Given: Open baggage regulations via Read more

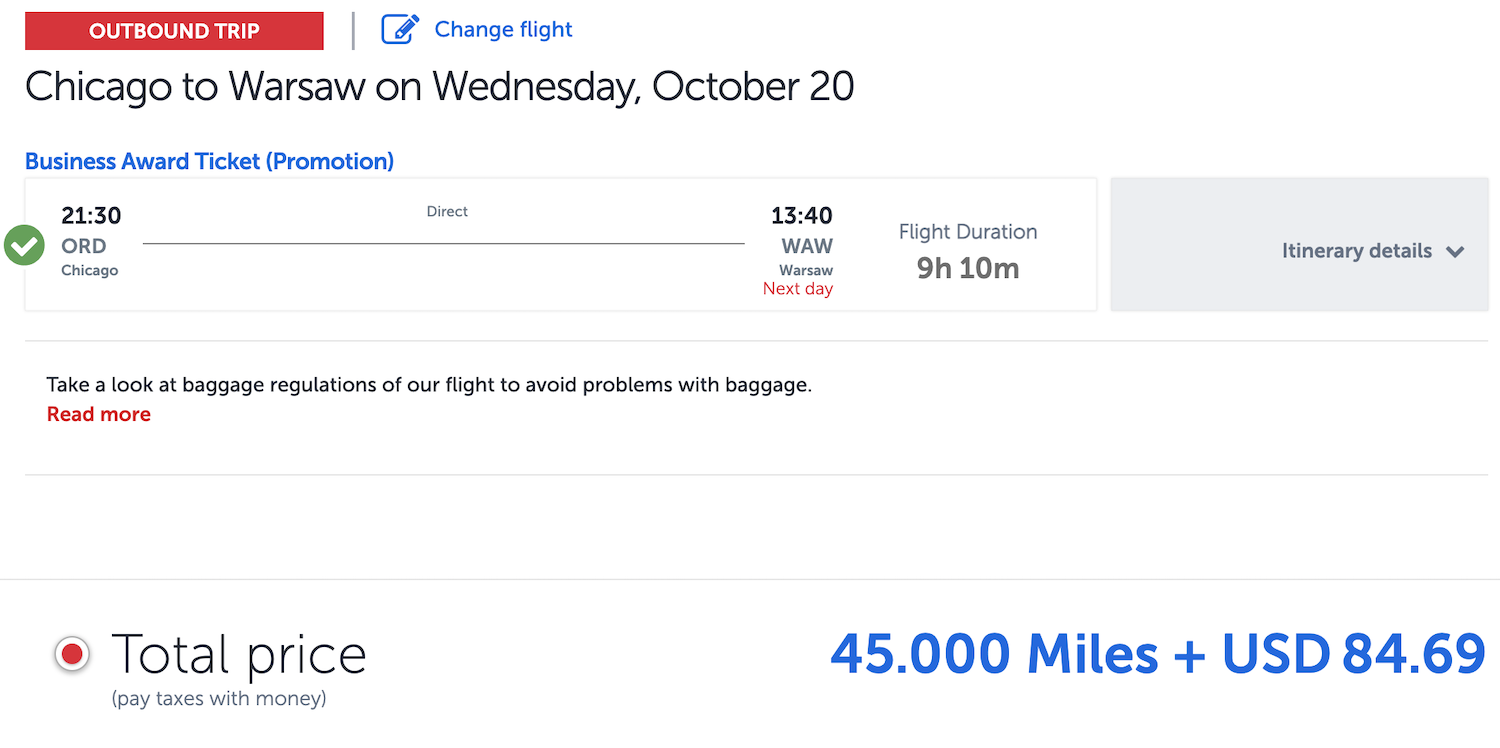Looking at the screenshot, I should coord(98,413).
